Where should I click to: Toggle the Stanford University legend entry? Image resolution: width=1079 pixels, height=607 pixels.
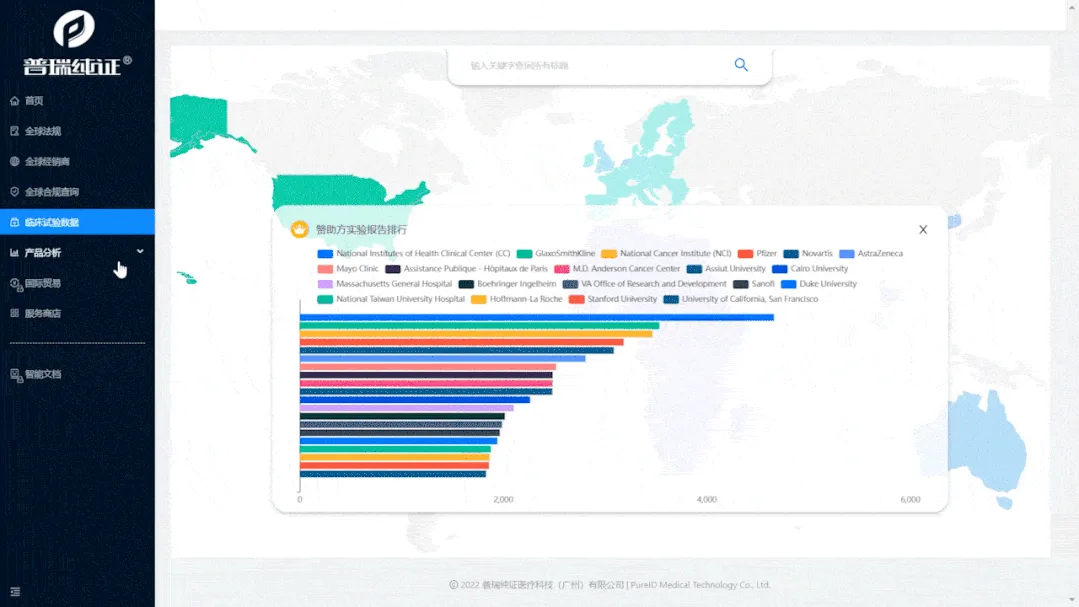click(x=613, y=299)
